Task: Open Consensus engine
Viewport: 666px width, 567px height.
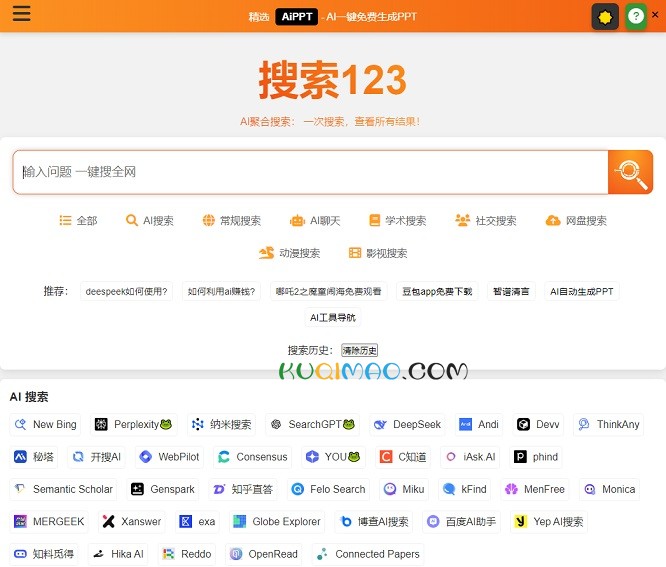Action: tap(252, 457)
